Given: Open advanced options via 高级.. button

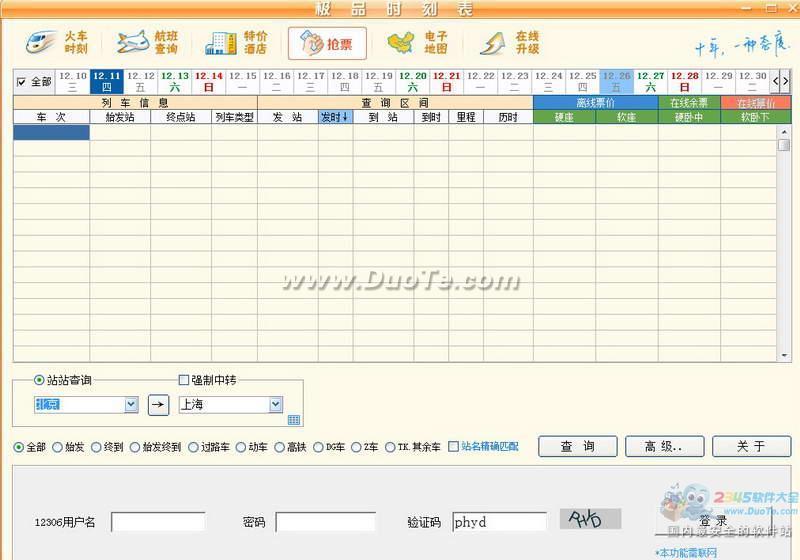Looking at the screenshot, I should [x=664, y=446].
